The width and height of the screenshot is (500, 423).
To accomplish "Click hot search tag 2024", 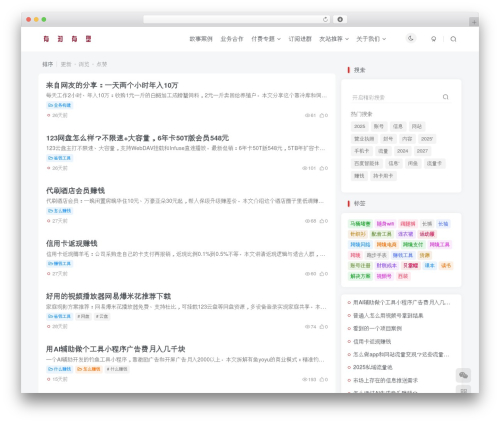I will click(x=402, y=151).
